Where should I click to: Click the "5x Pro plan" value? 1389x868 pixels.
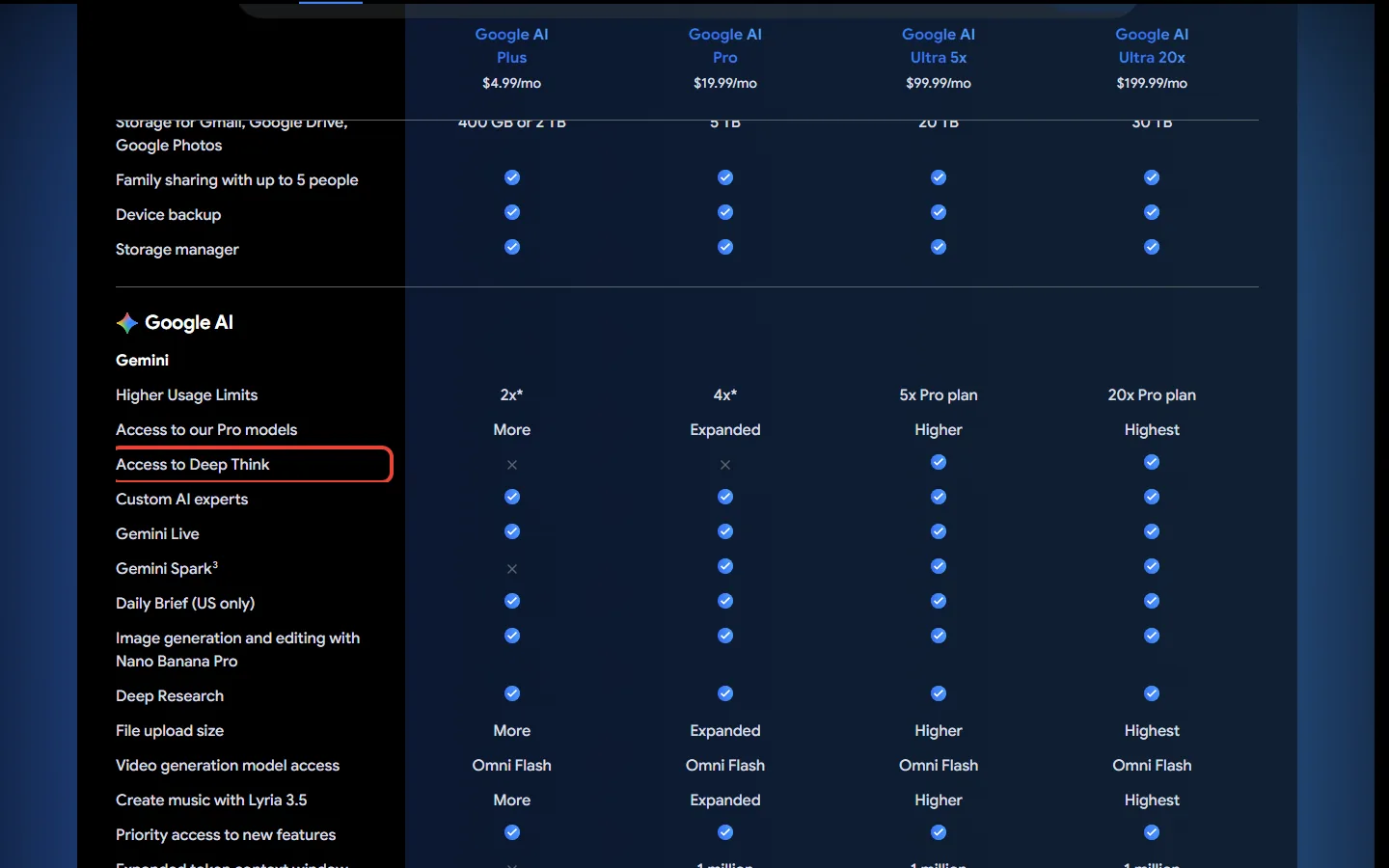(x=939, y=395)
